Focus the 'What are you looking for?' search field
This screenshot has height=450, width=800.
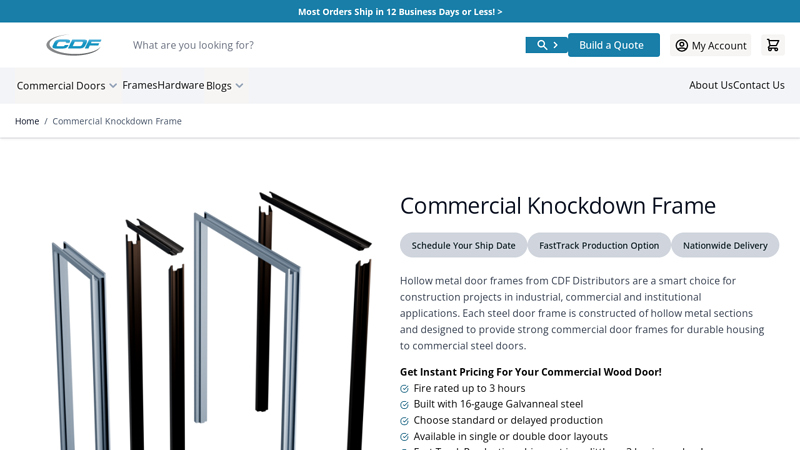click(327, 45)
